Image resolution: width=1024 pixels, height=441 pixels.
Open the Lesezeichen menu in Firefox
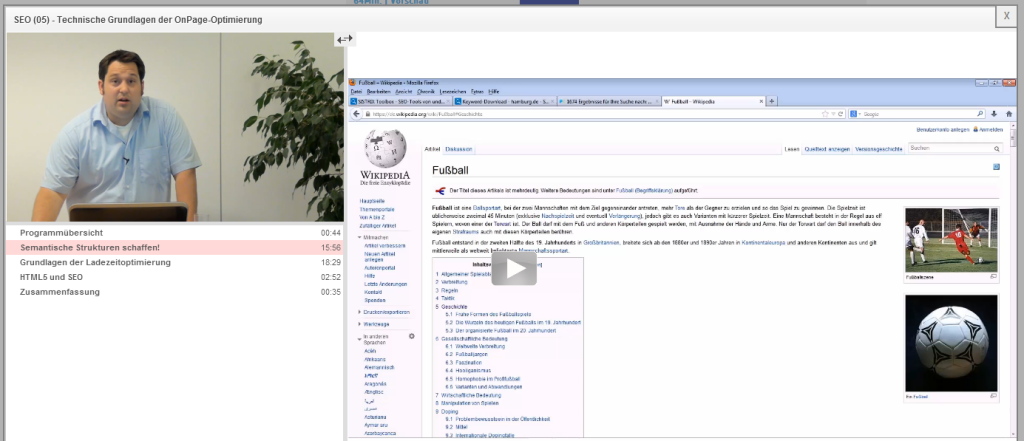(453, 91)
